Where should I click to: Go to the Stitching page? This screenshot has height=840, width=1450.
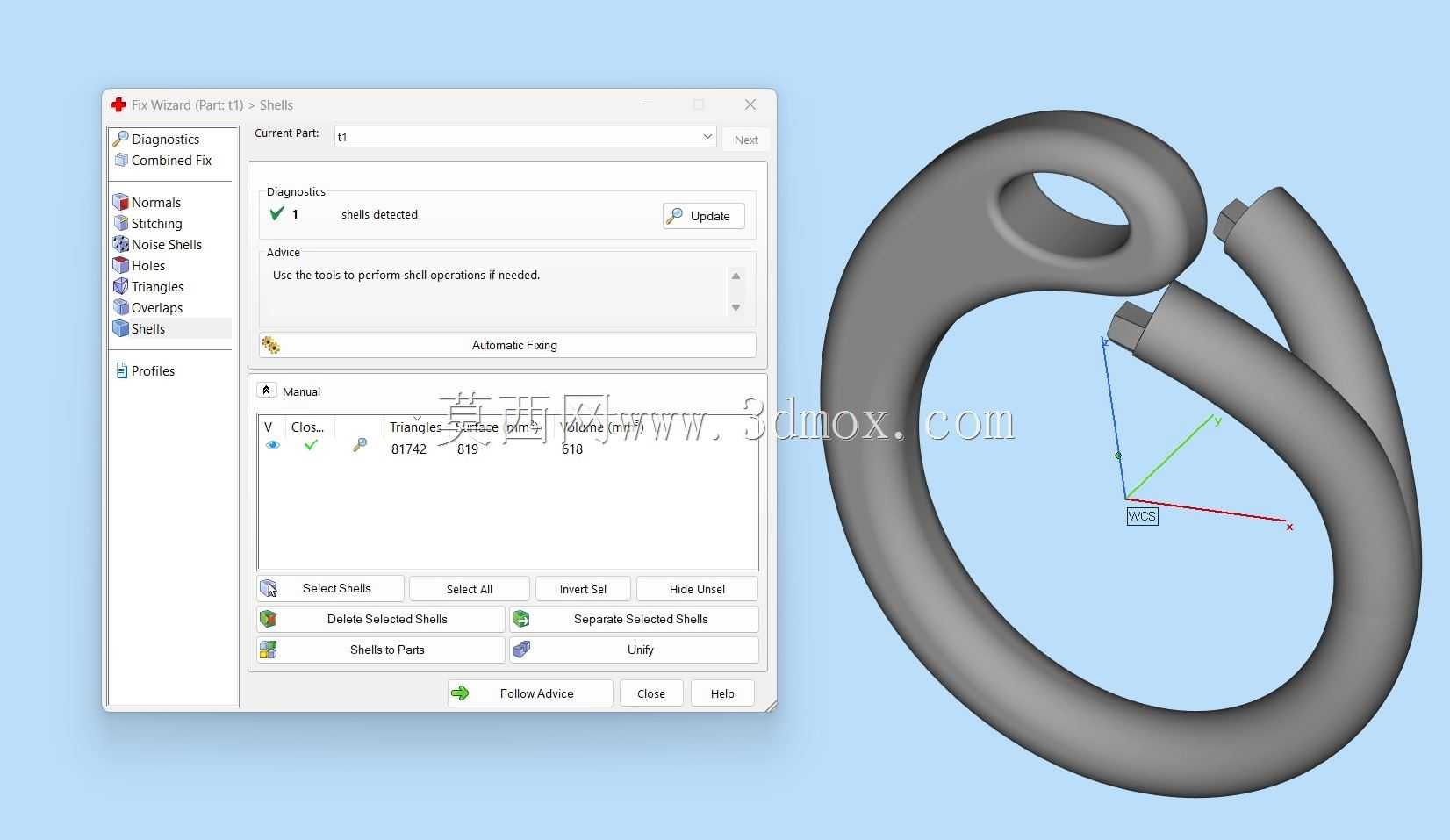(x=156, y=224)
